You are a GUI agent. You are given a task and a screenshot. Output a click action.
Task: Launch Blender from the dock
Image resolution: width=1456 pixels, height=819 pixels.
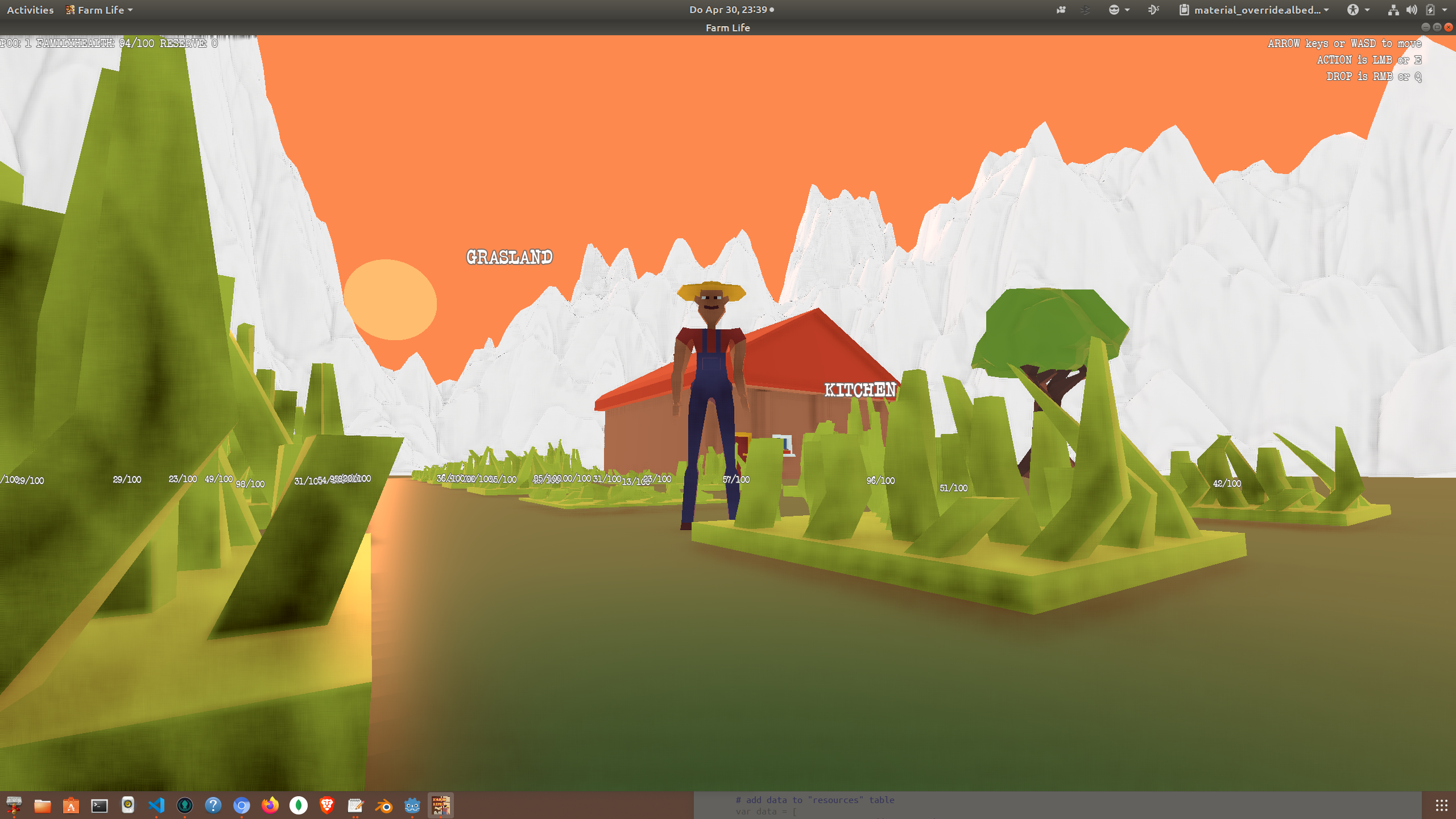(x=384, y=805)
